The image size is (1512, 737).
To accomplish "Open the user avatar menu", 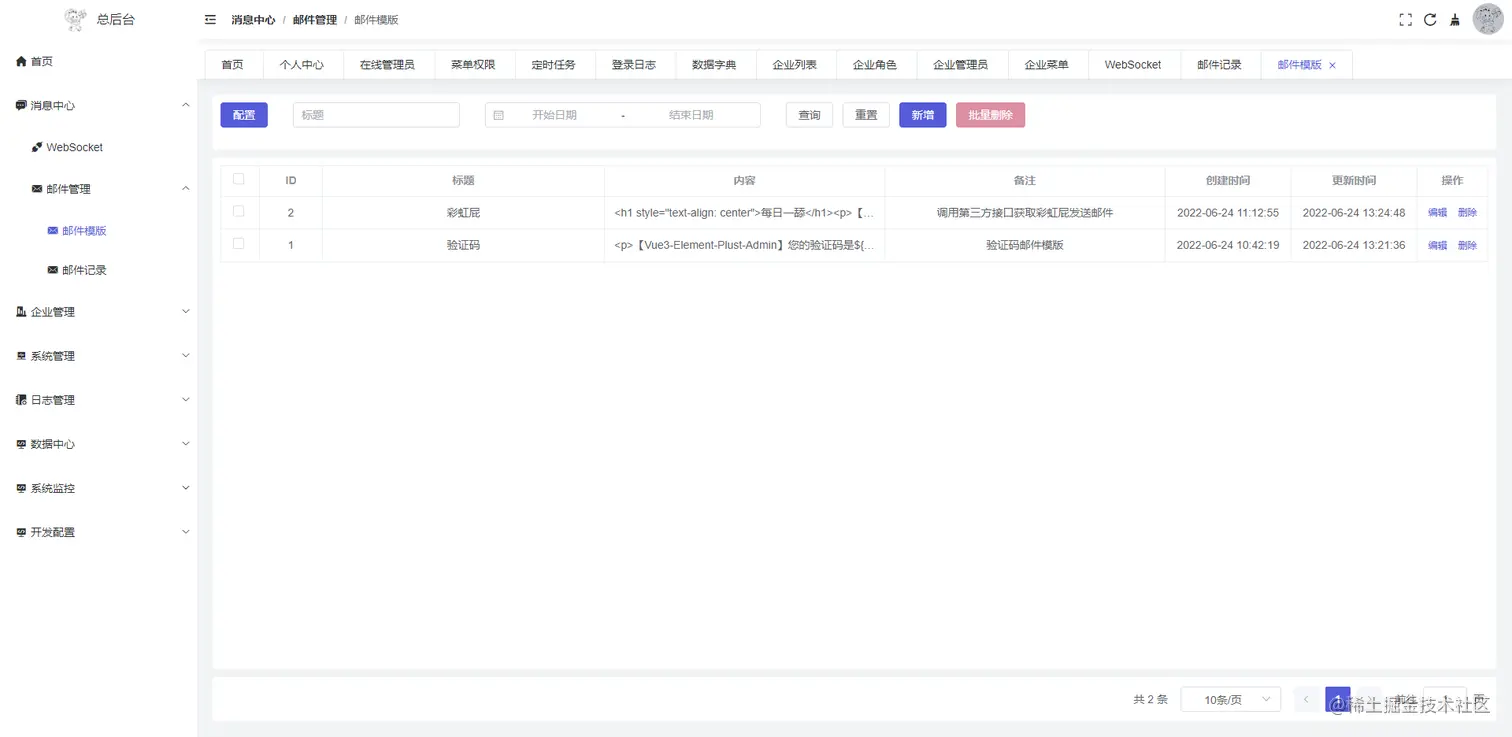I will click(x=1488, y=19).
